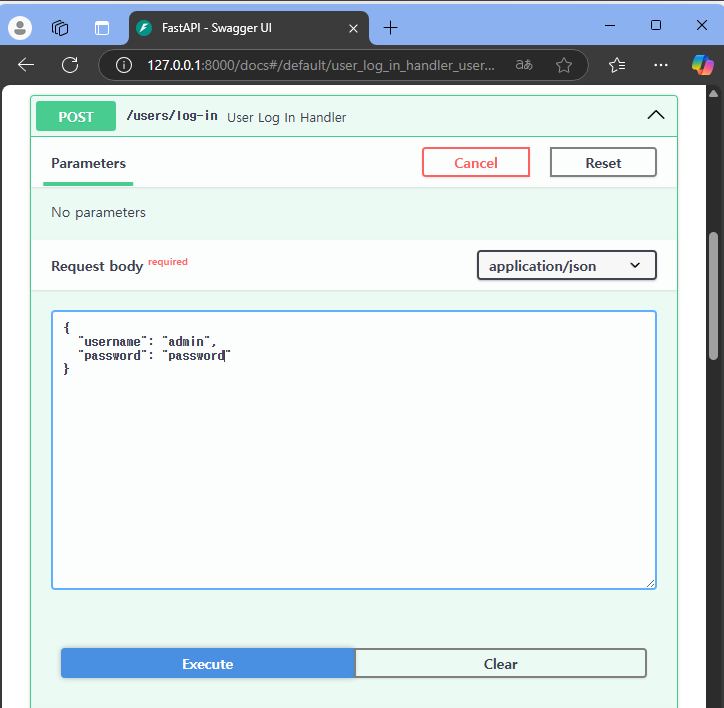Open the favorites list
The height and width of the screenshot is (708, 724).
(617, 65)
